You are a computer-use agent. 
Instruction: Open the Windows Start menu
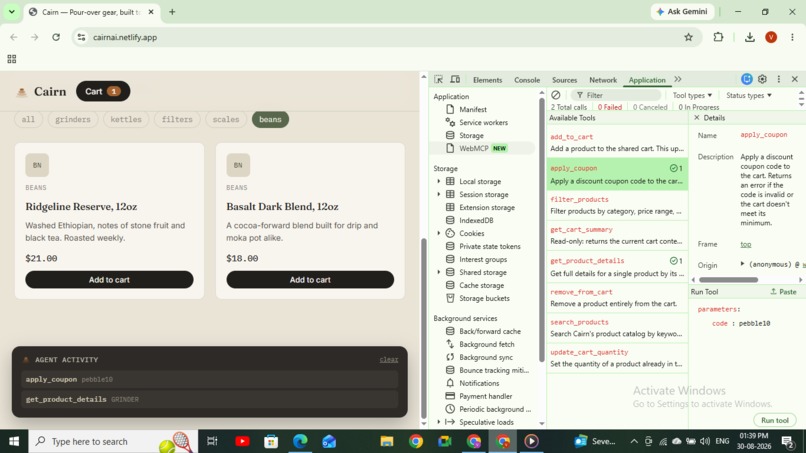click(x=14, y=441)
